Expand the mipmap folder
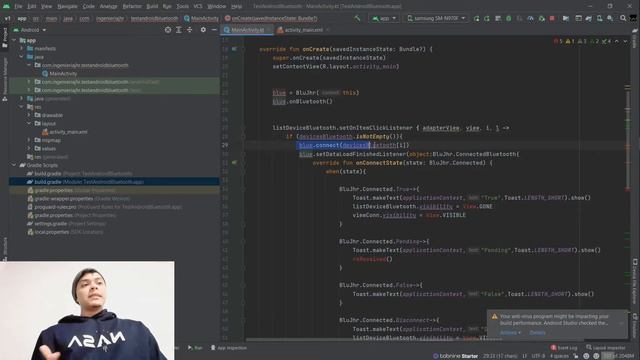 [x=29, y=140]
